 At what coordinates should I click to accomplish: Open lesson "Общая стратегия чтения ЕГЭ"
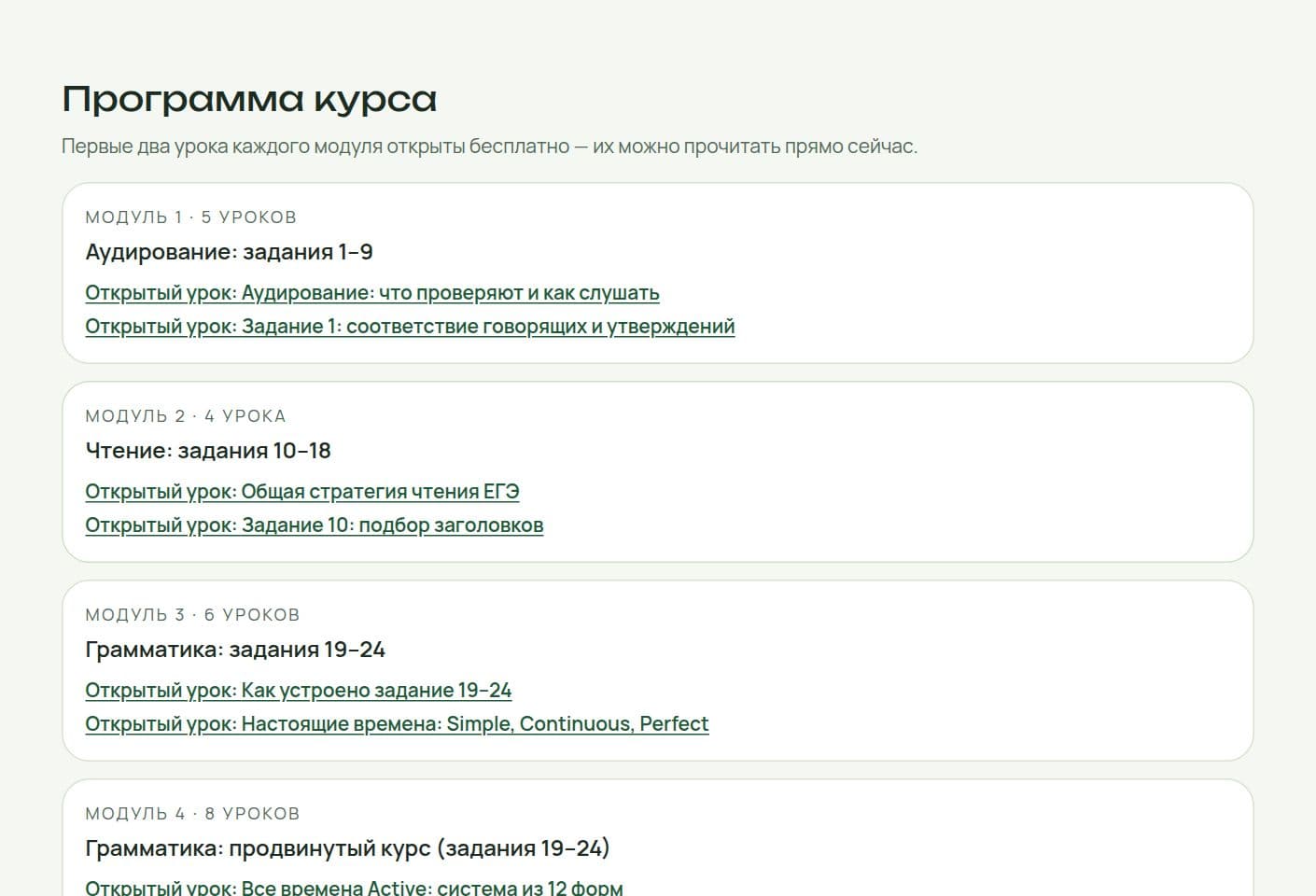point(302,492)
